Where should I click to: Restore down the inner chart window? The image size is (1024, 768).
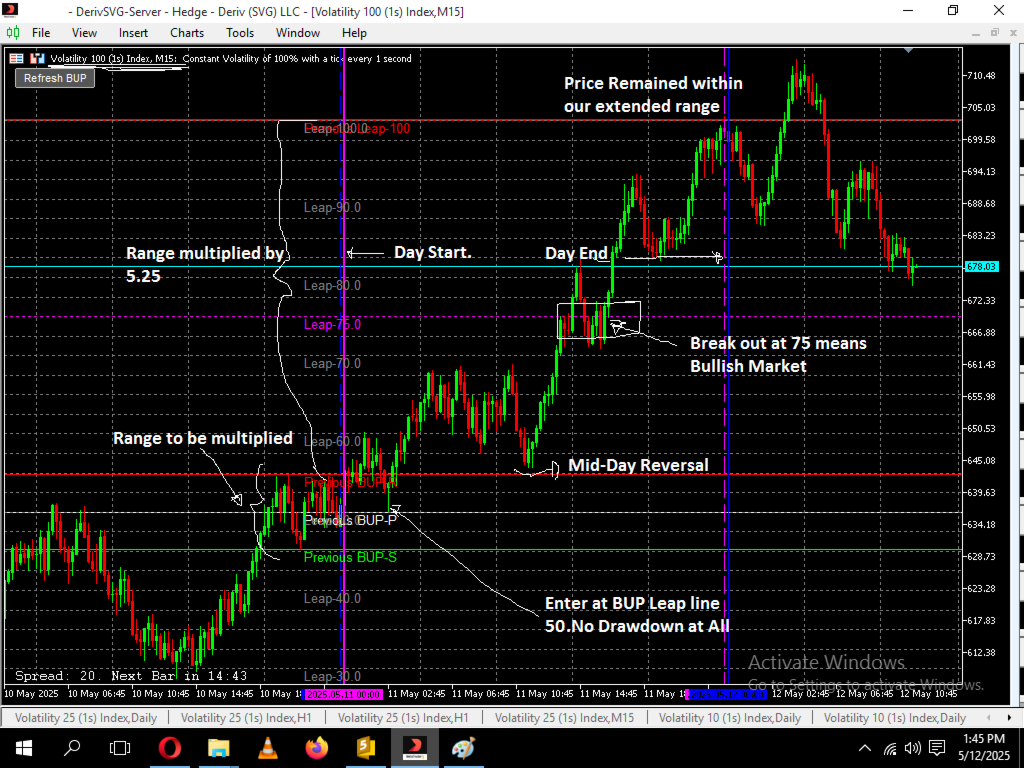coord(995,33)
